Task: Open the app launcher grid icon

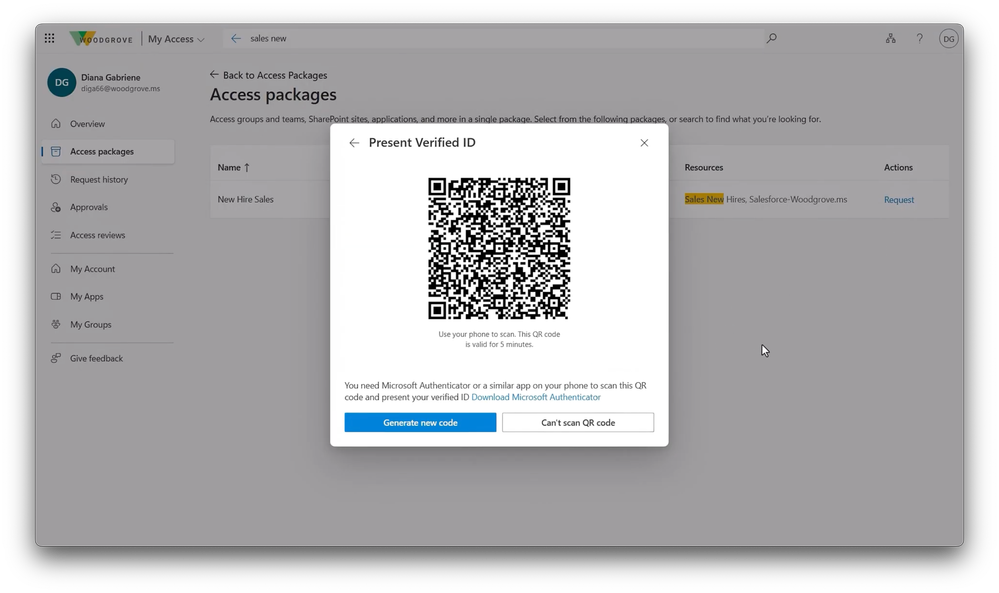Action: pos(49,38)
